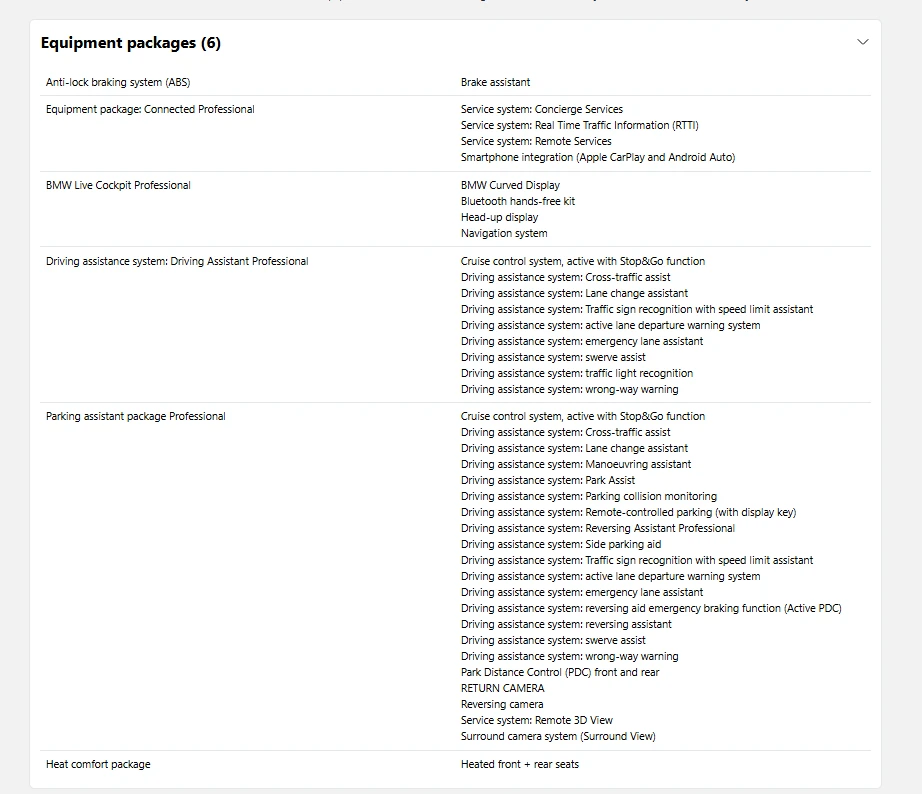Collapse the Equipment packages chevron

pos(862,42)
